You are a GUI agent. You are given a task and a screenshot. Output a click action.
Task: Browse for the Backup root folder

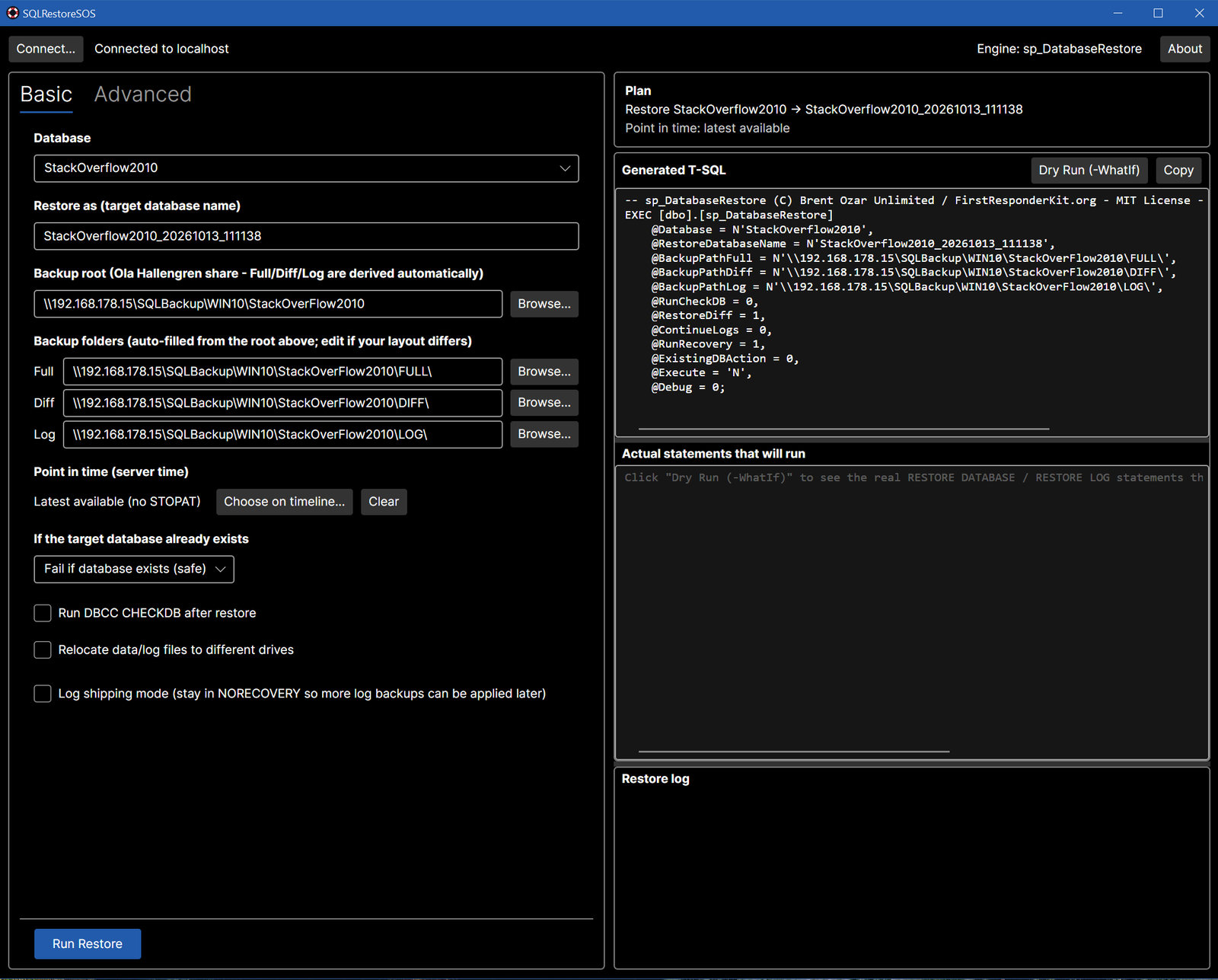544,304
